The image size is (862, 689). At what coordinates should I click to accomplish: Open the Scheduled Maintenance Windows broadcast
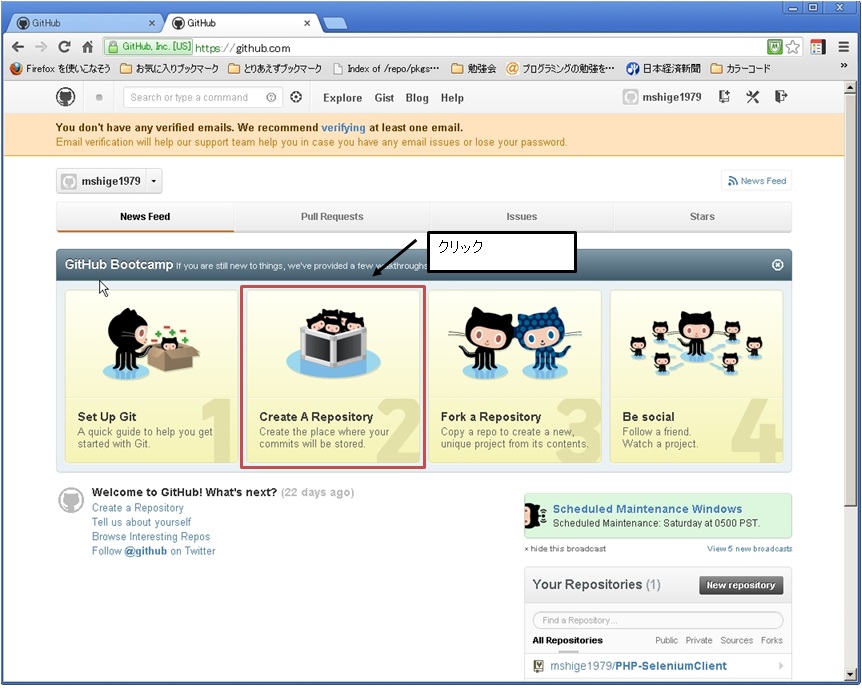tap(647, 509)
